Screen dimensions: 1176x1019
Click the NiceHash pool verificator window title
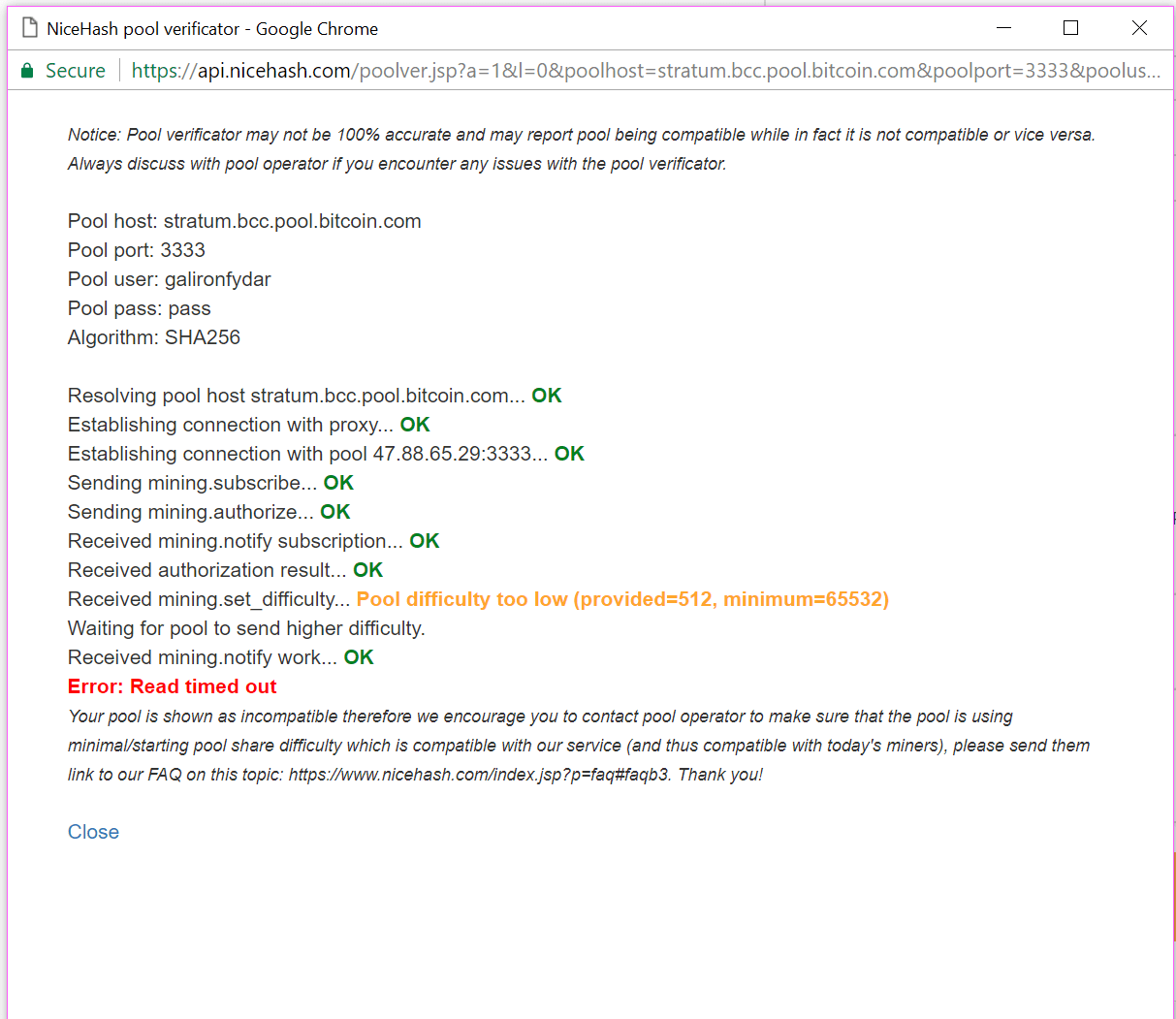pos(212,29)
